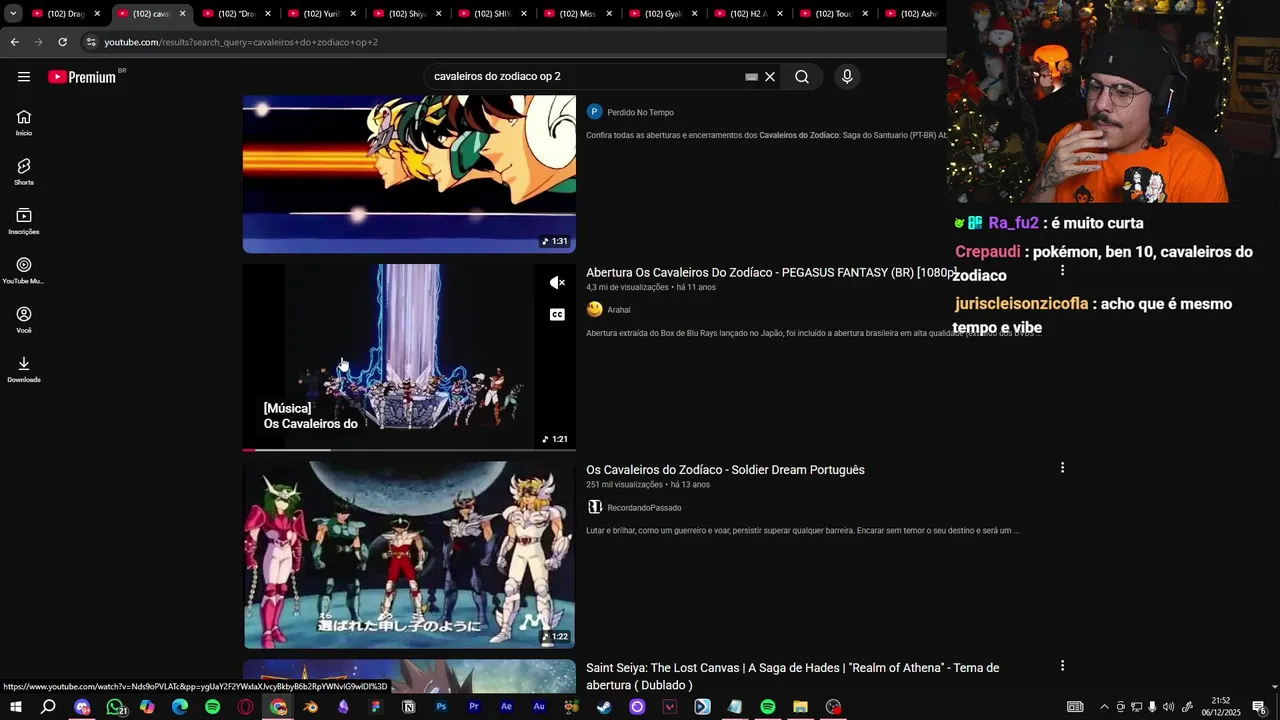The image size is (1280, 720).
Task: Switch to the "(102) Drag" tab
Action: 67,14
